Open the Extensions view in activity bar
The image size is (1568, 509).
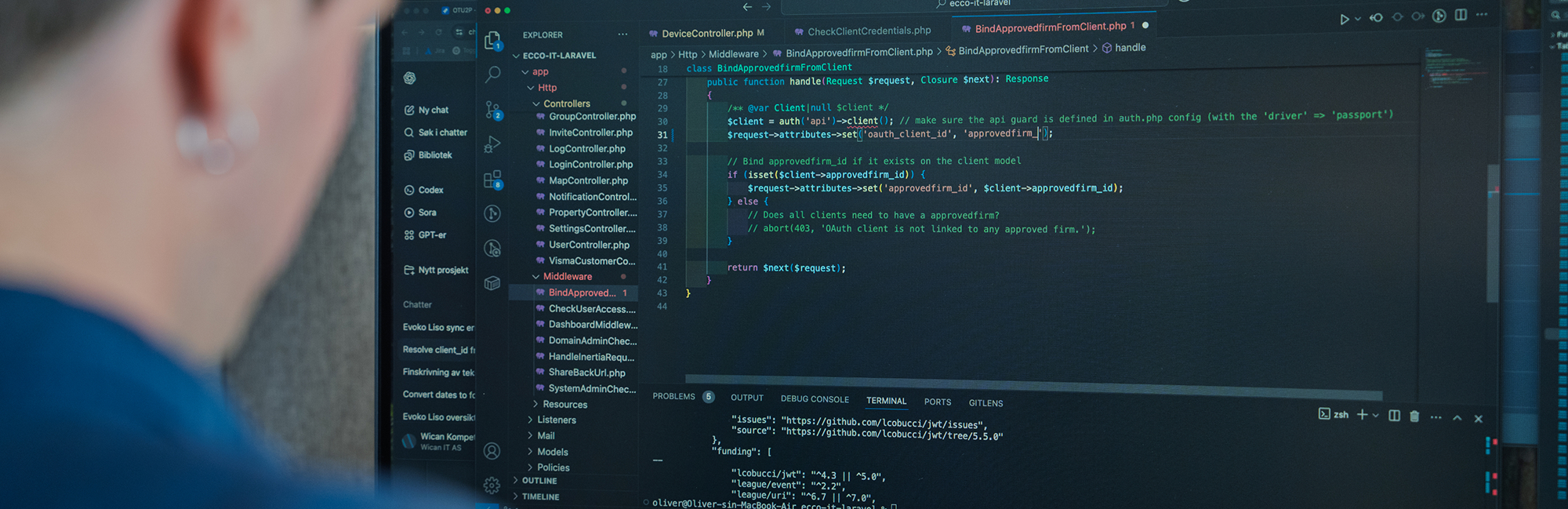click(x=492, y=180)
